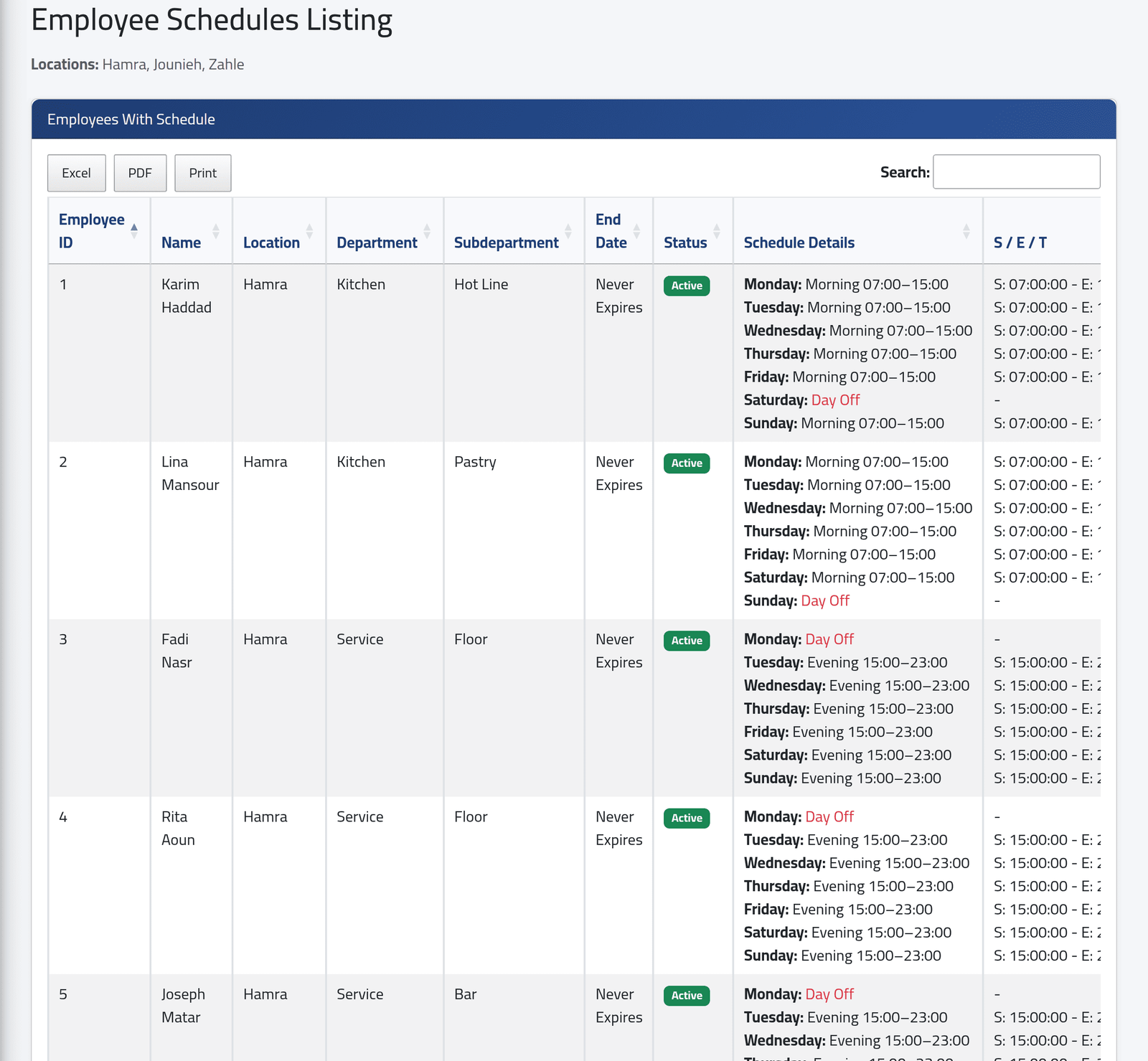Click Name column sort arrows
The width and height of the screenshot is (1148, 1061).
(216, 231)
